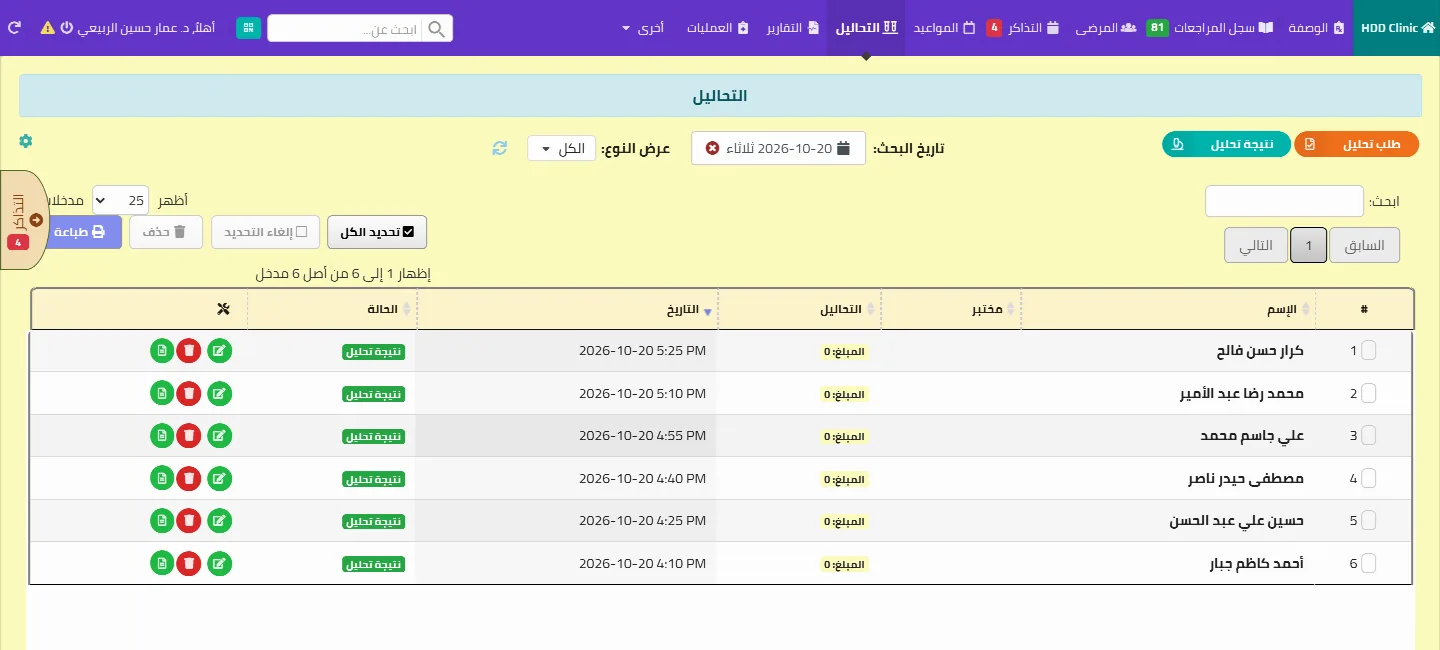The image size is (1440, 650).
Task: Open the عرض النوع dropdown showing الكل
Action: tap(562, 149)
